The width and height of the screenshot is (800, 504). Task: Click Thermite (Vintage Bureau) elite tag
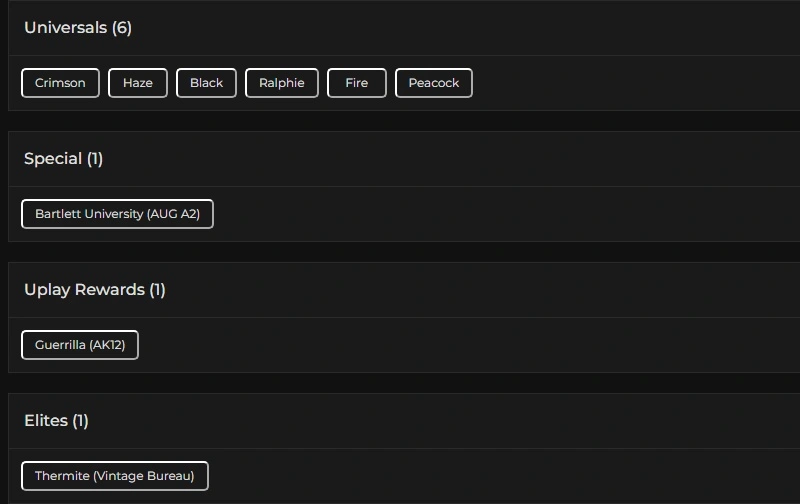[114, 476]
